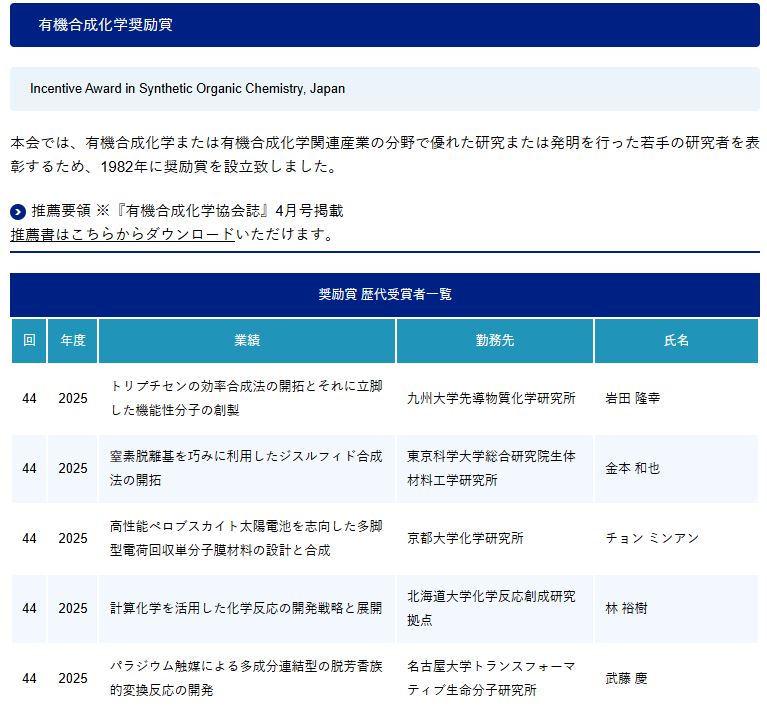Select recipient name 金本 和也
The image size is (767, 709).
click(x=632, y=468)
